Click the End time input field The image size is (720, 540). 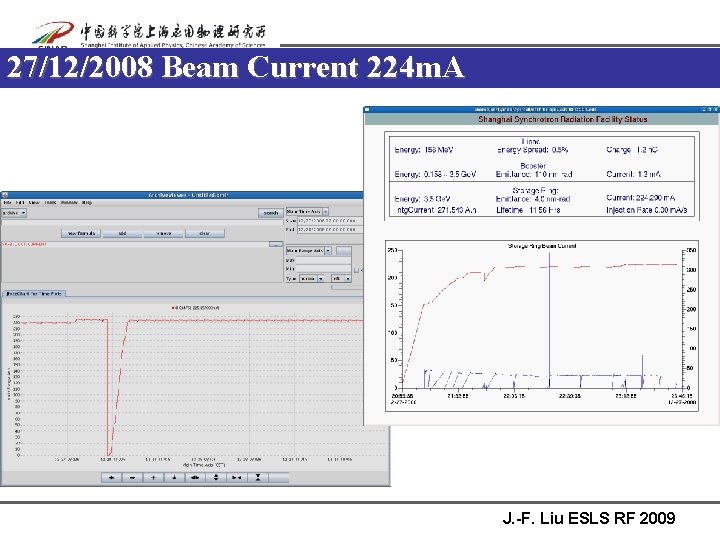pos(330,229)
